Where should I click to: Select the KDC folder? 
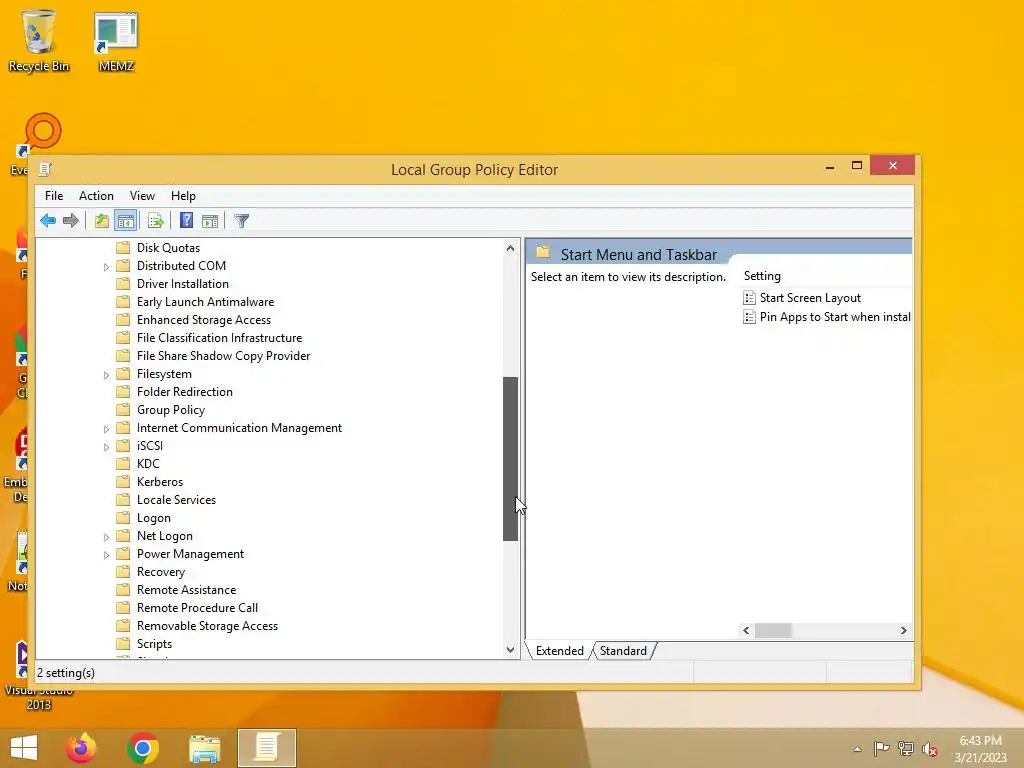tap(148, 464)
